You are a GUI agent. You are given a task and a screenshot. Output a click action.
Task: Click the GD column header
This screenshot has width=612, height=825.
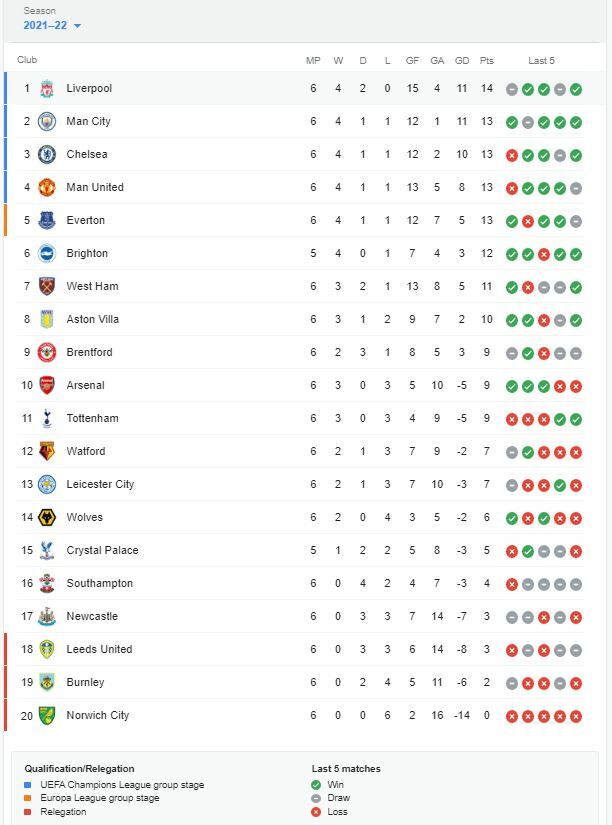click(x=462, y=61)
